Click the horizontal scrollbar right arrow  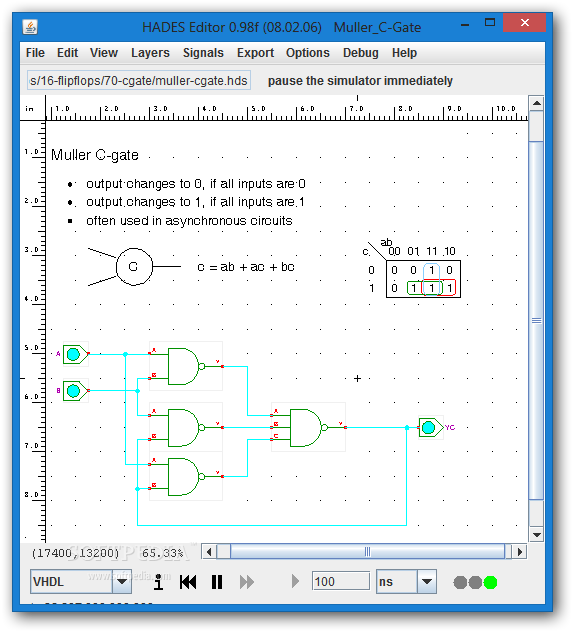[519, 552]
